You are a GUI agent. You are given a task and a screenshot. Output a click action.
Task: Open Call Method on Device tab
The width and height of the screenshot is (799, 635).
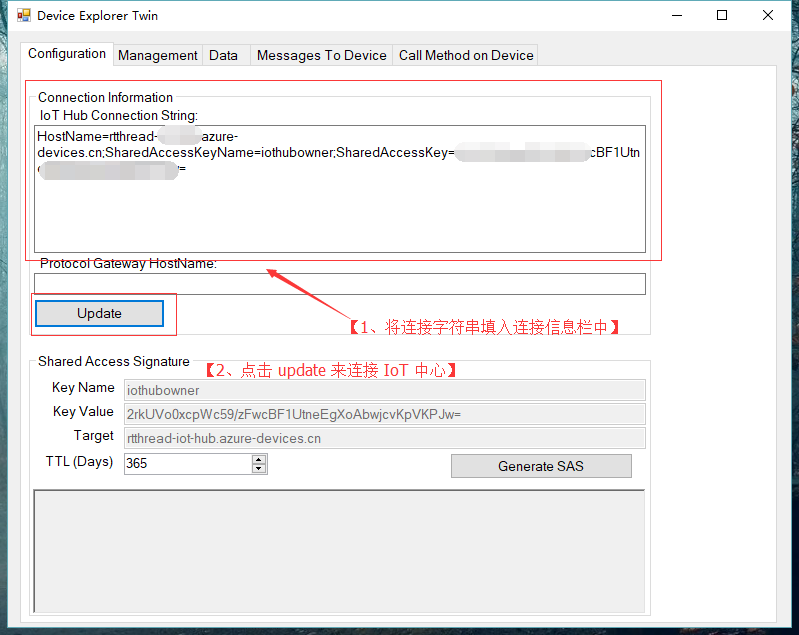466,56
